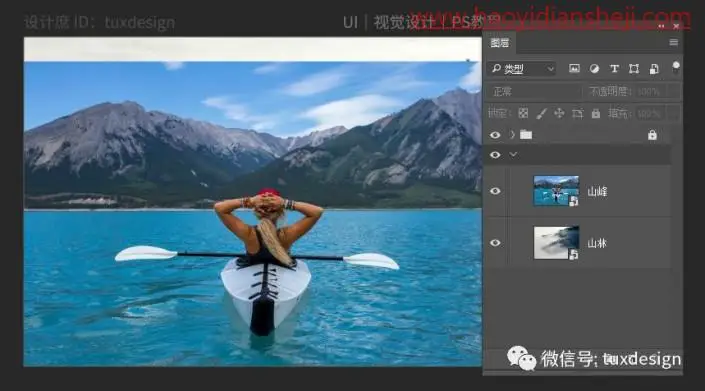This screenshot has width=705, height=391.
Task: Hide the 山峰 layer via eye icon
Action: [x=495, y=191]
